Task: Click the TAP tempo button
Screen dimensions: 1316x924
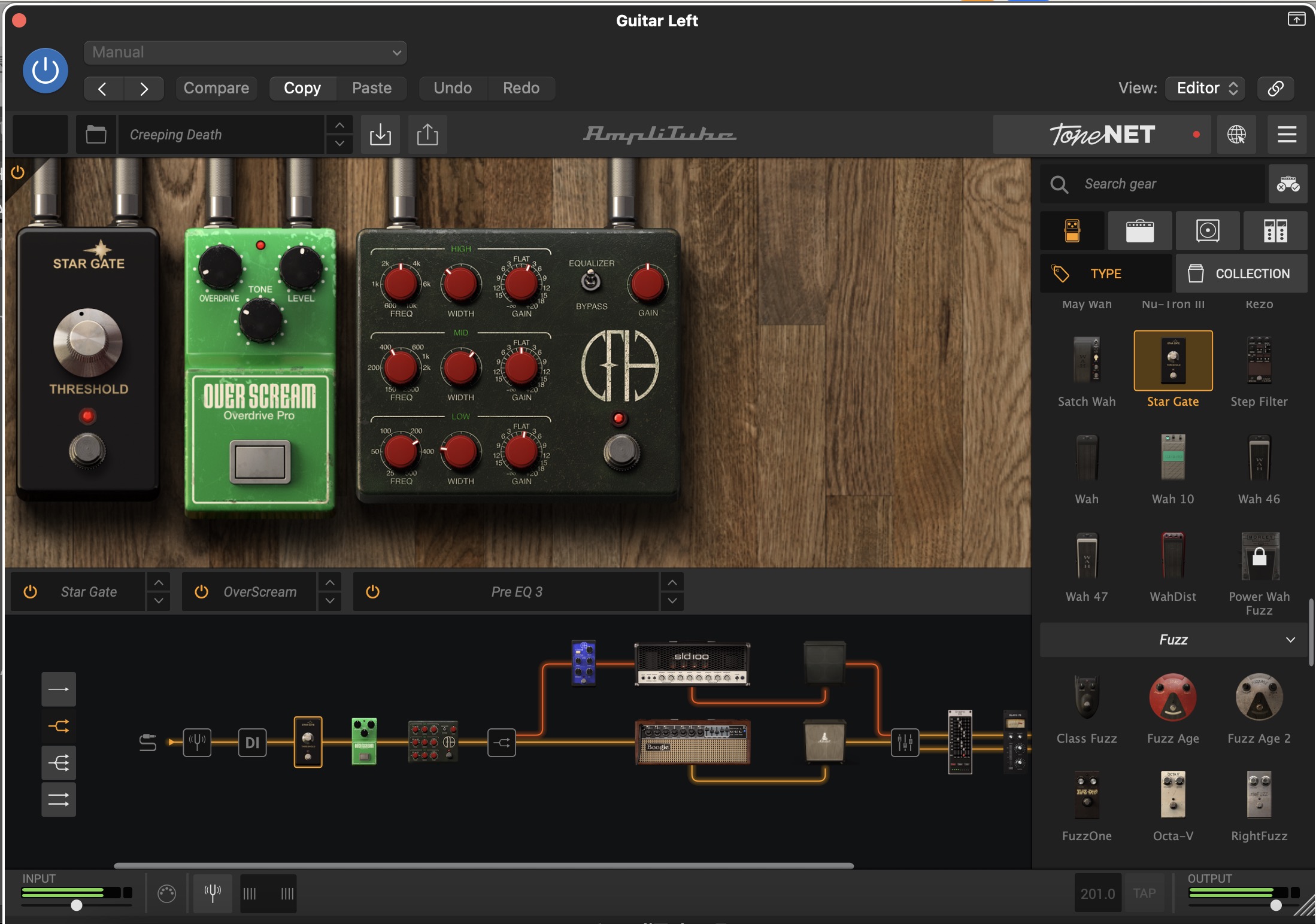Action: click(x=1144, y=893)
